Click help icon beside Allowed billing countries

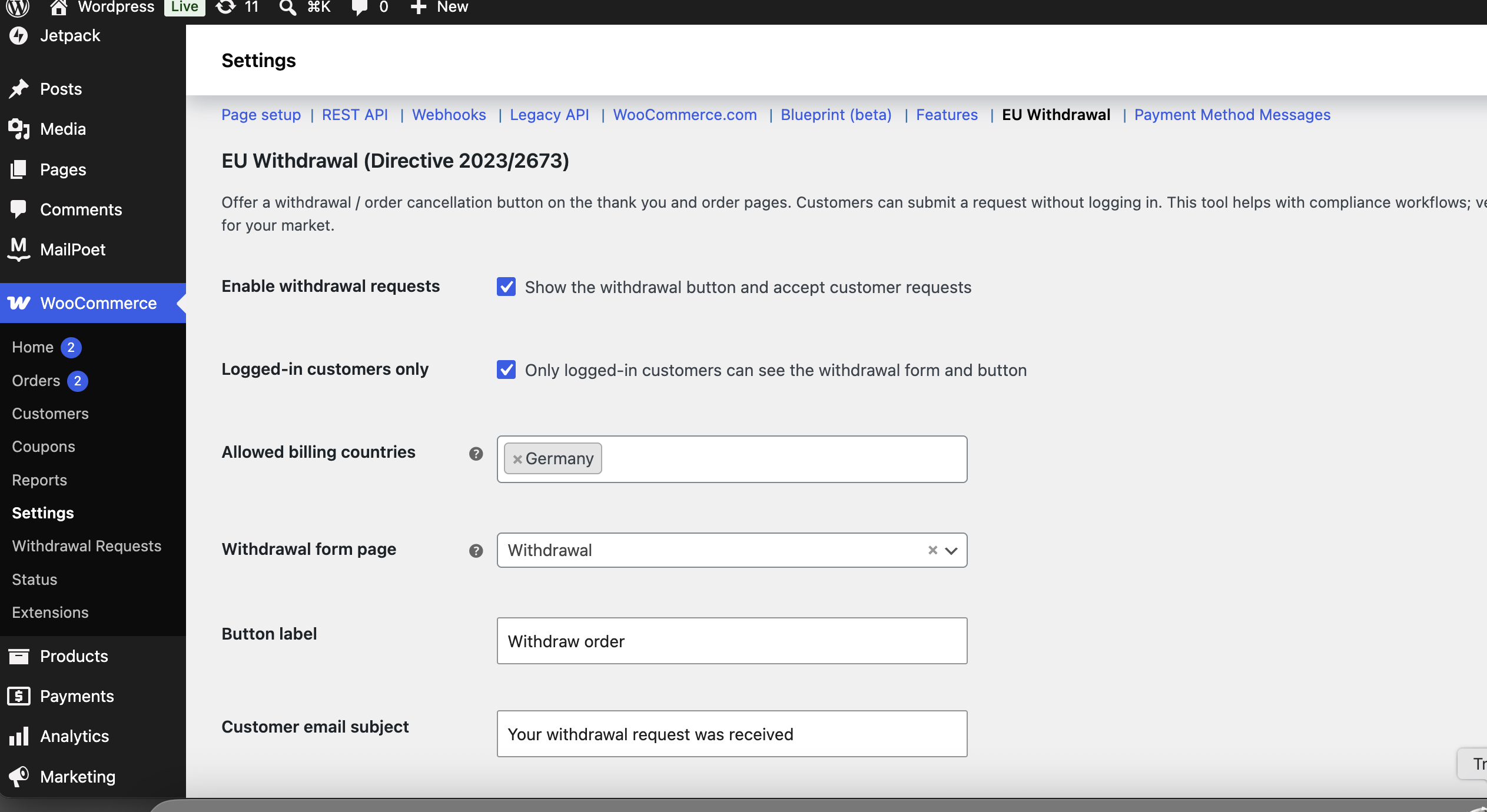pyautogui.click(x=476, y=454)
